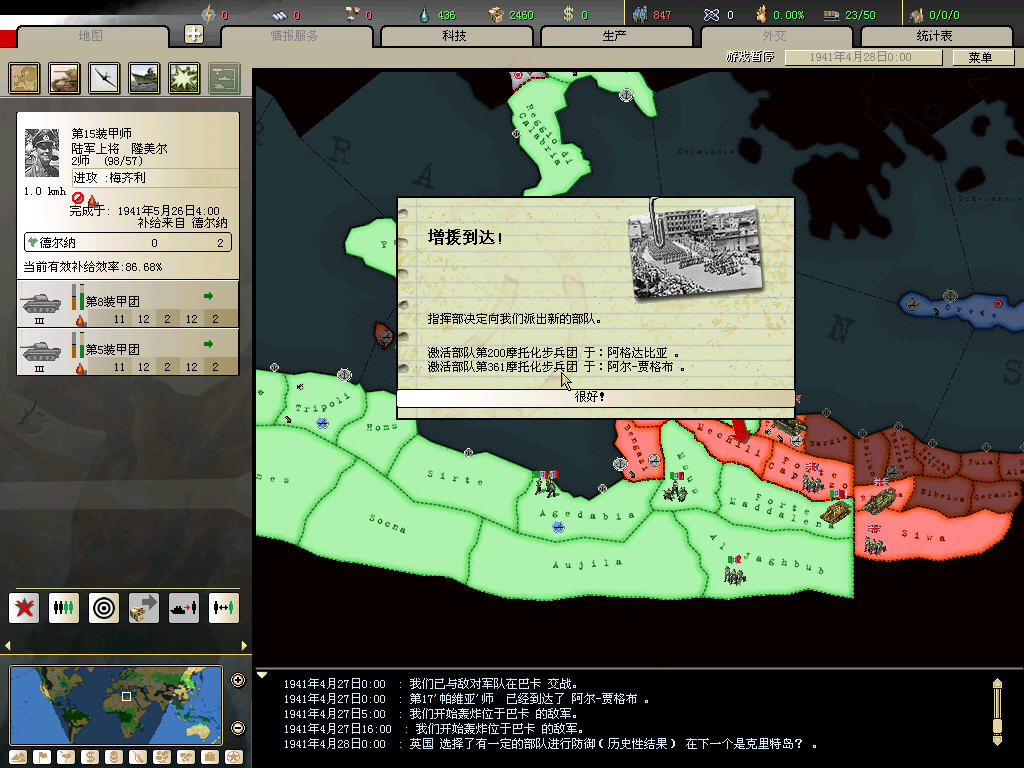Click the popup's parade photograph
This screenshot has width=1024, height=768.
click(695, 253)
